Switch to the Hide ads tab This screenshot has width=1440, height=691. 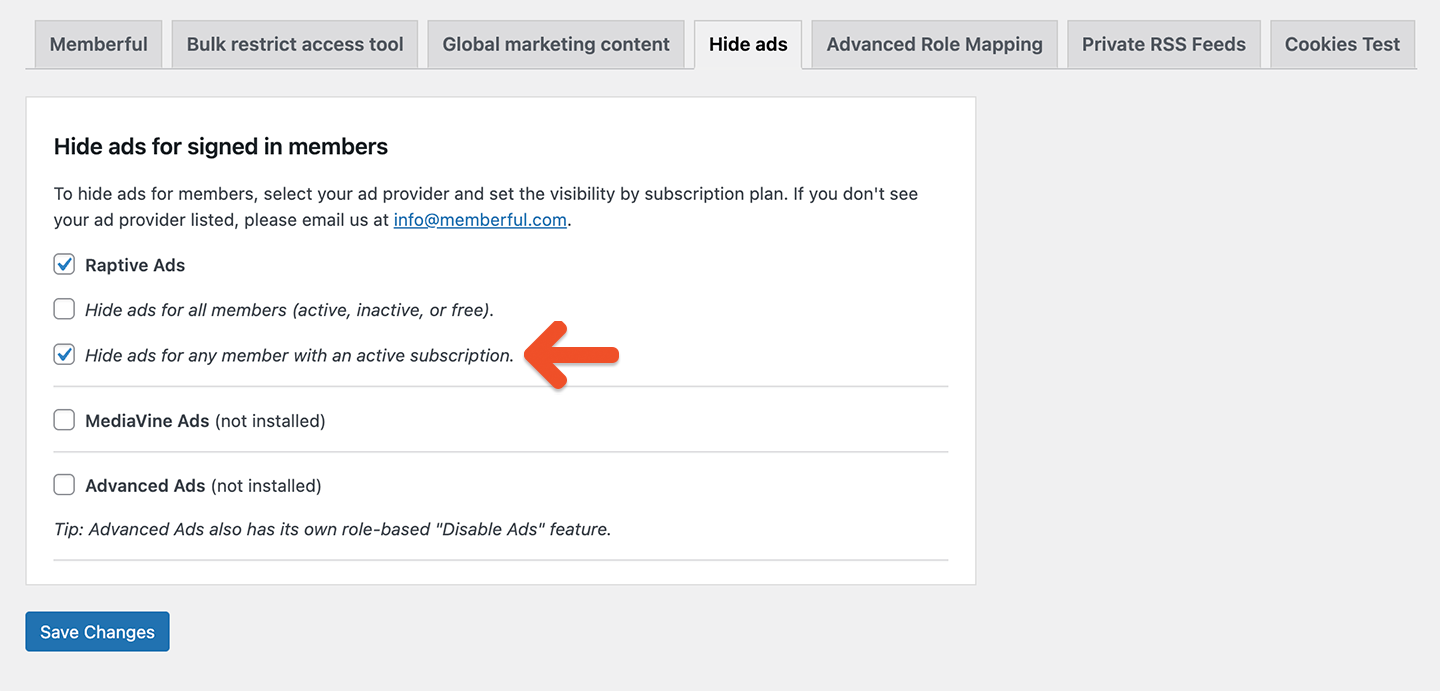pos(747,44)
